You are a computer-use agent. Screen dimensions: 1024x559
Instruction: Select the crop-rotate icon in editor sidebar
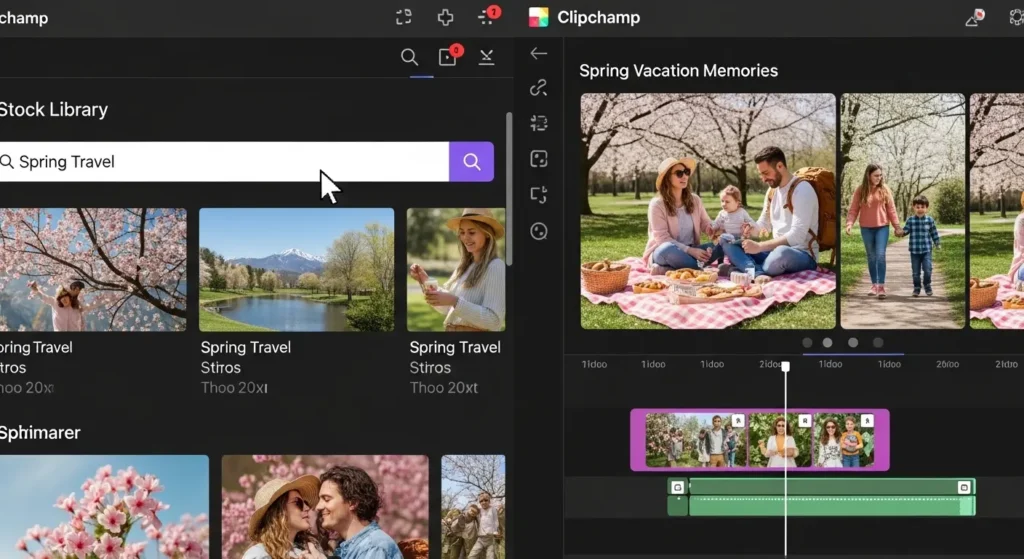539,195
